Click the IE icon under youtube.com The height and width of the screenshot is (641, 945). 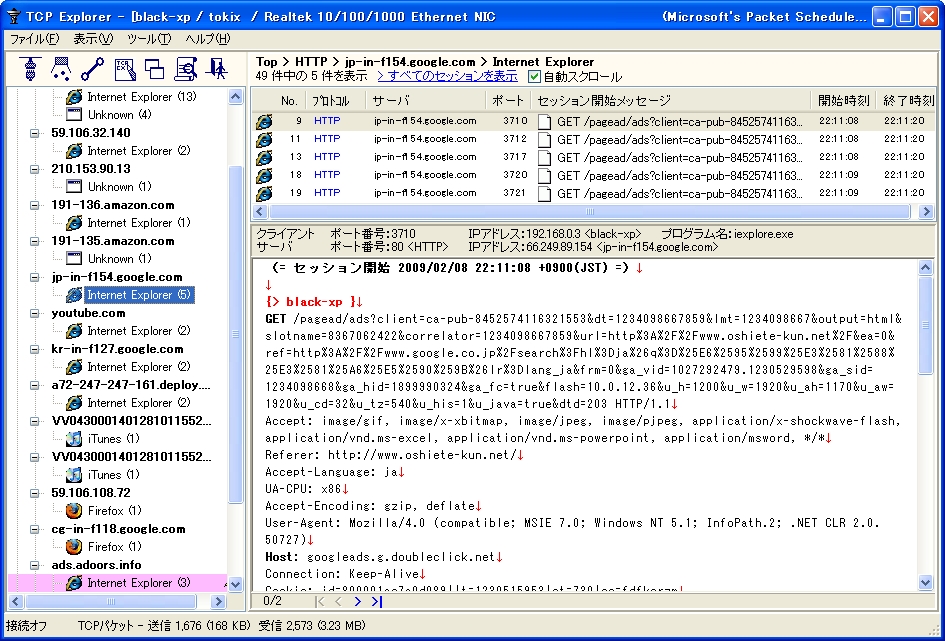click(74, 331)
